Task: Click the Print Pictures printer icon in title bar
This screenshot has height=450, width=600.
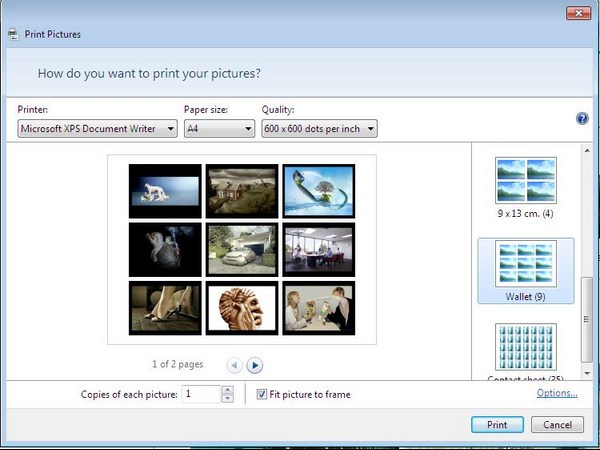Action: tap(13, 34)
